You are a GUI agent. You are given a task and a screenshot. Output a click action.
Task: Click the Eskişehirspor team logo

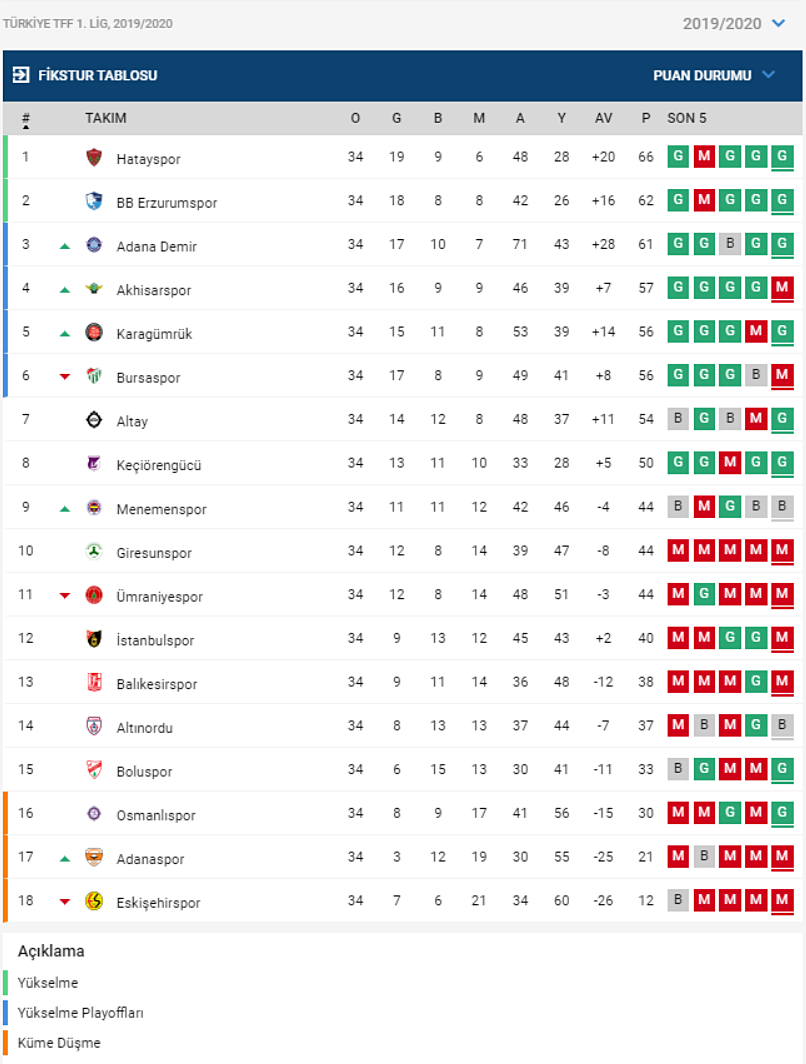[x=94, y=902]
